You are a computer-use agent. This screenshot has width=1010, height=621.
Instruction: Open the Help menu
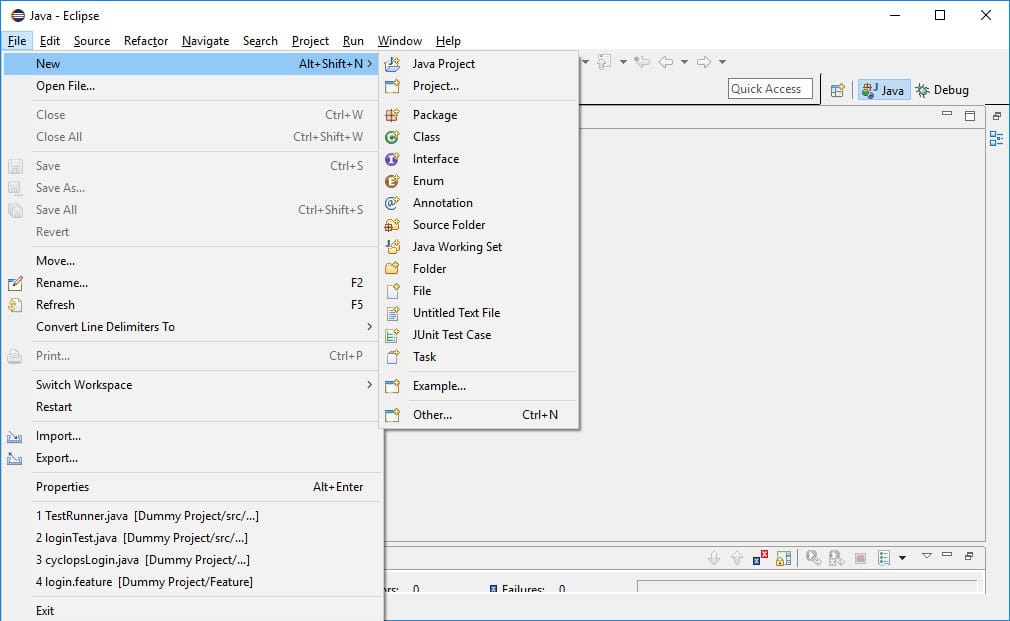448,41
